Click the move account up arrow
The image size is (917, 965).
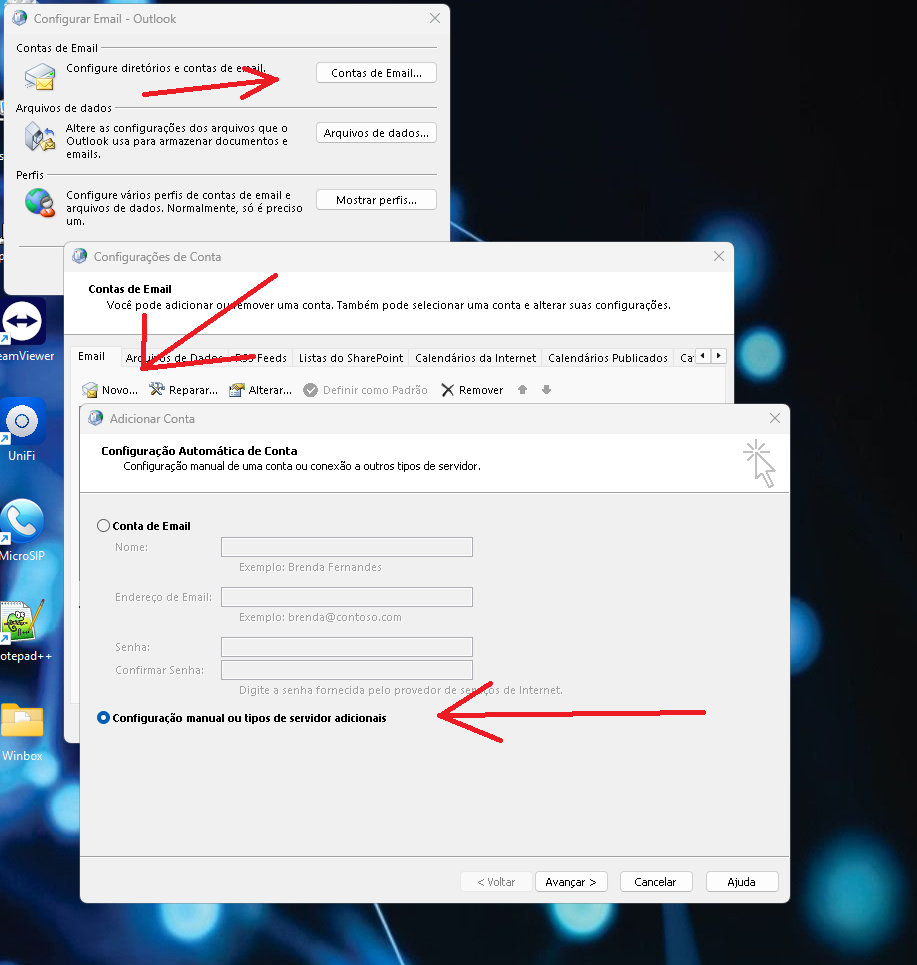point(522,390)
